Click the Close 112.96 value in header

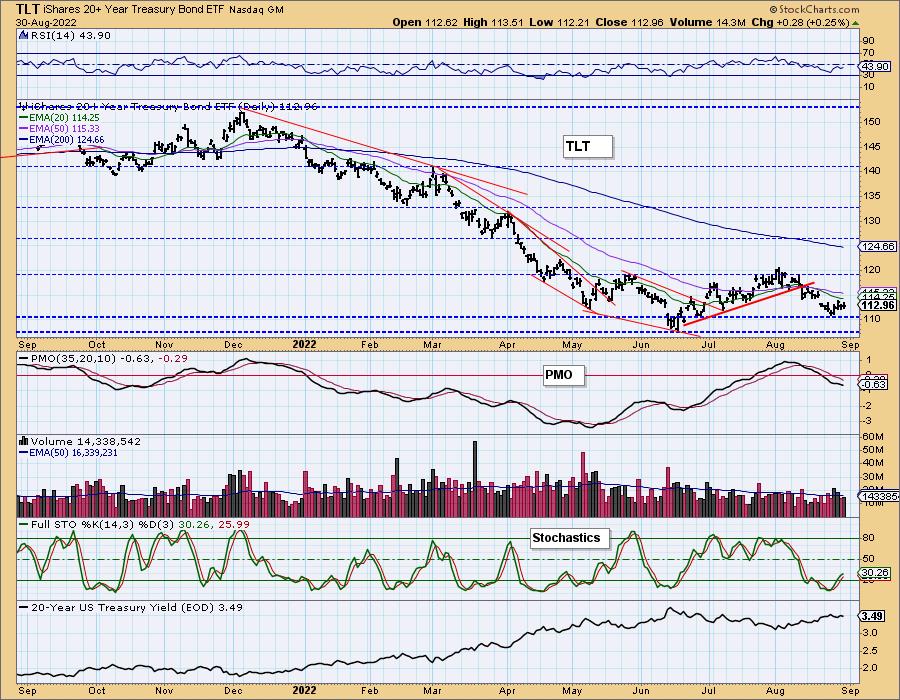tap(629, 22)
